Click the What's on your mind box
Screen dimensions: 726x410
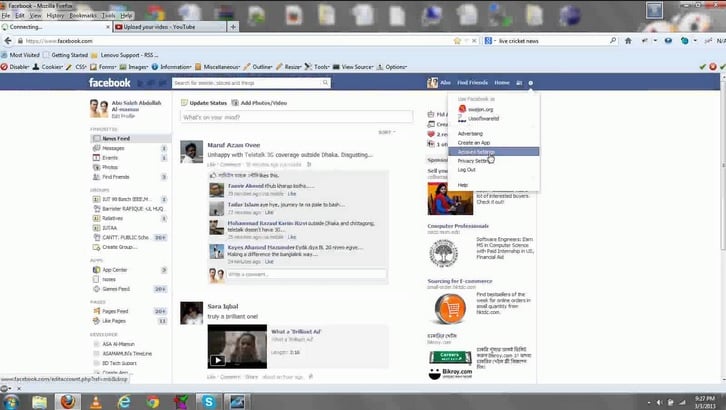[x=296, y=117]
